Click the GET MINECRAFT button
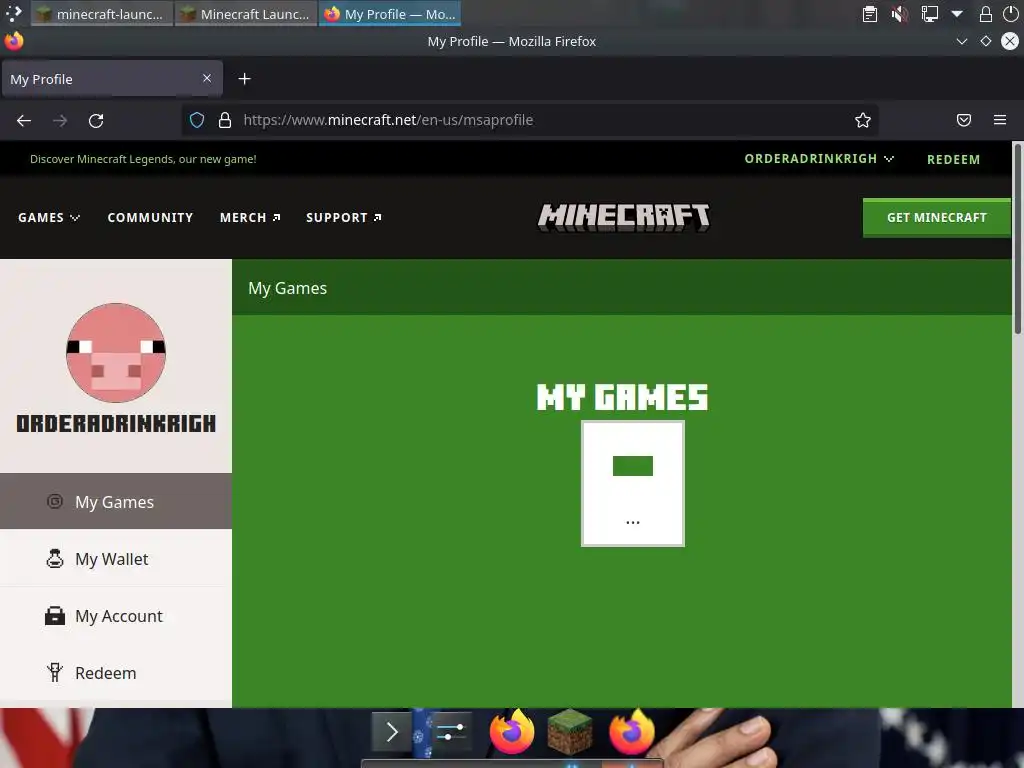Viewport: 1024px width, 768px height. pyautogui.click(x=936, y=217)
